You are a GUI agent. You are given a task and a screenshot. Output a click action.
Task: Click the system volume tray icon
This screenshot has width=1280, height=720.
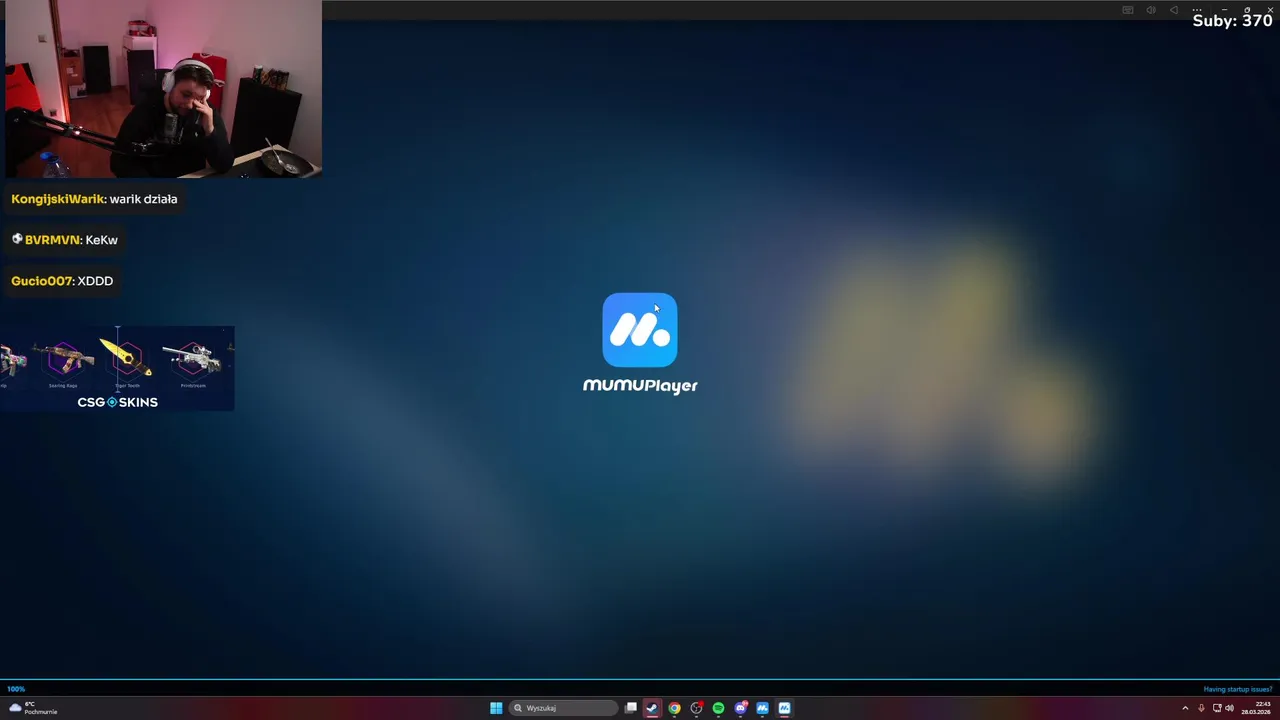(x=1229, y=708)
